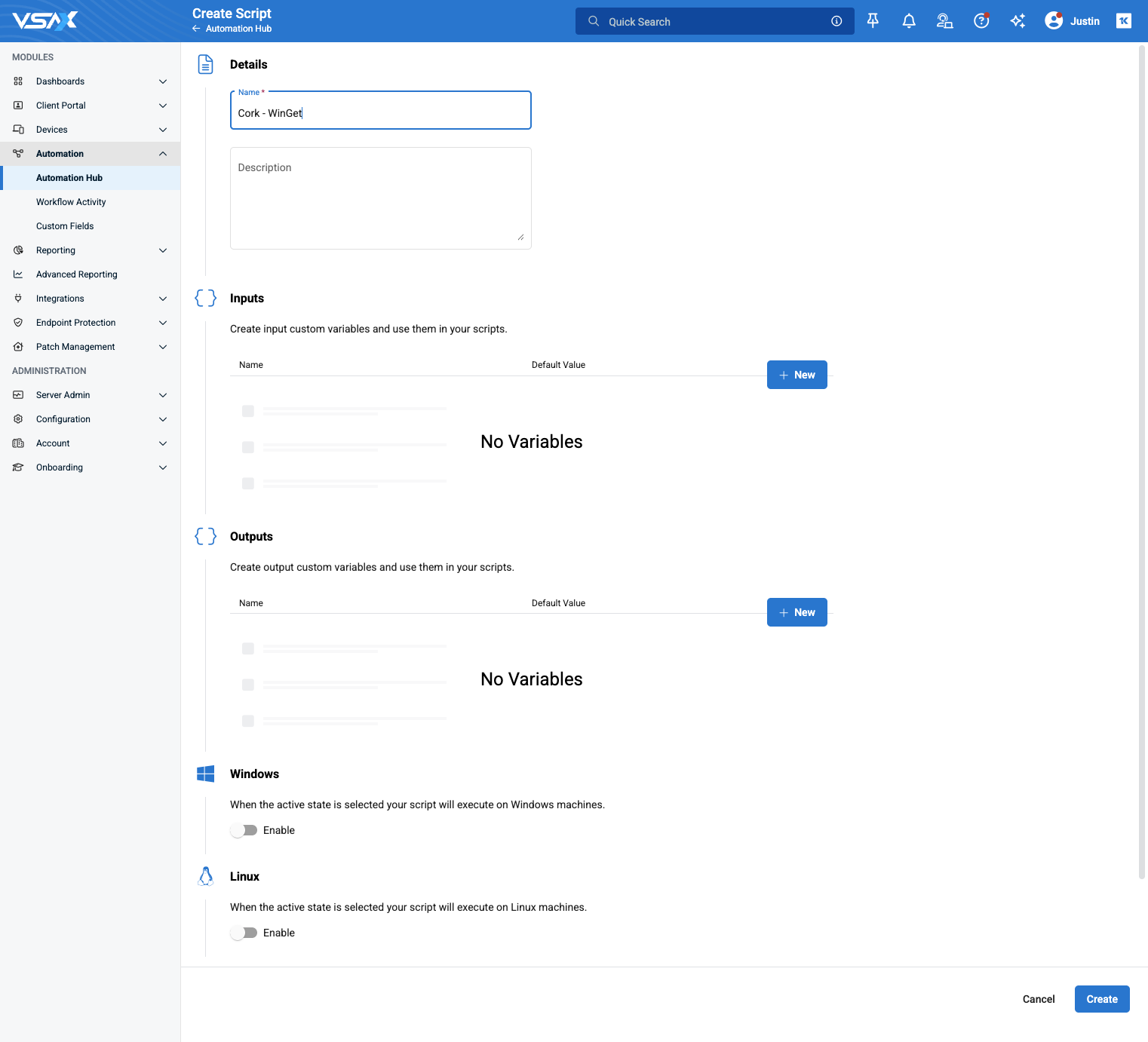This screenshot has height=1042, width=1148.
Task: Click the AI sparkle icon
Action: point(1018,21)
